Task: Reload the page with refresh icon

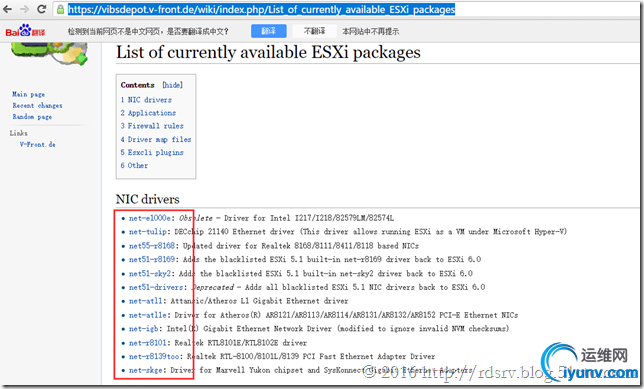Action: (41, 9)
